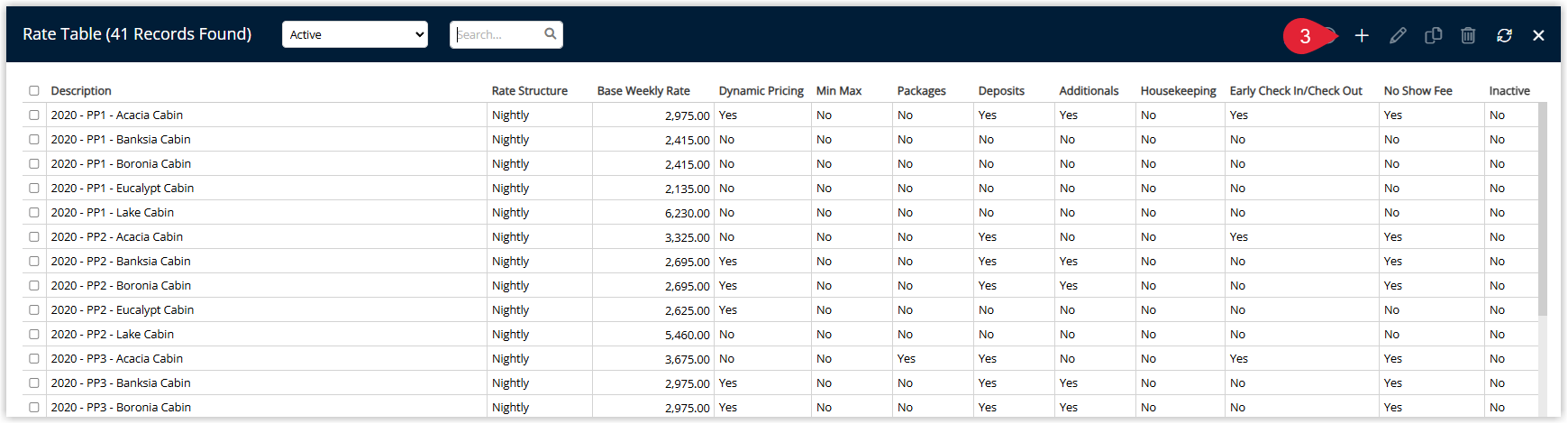Check the 2020 - PP2 - Eucalypt Cabin row
The height and width of the screenshot is (424, 1568).
[x=34, y=310]
